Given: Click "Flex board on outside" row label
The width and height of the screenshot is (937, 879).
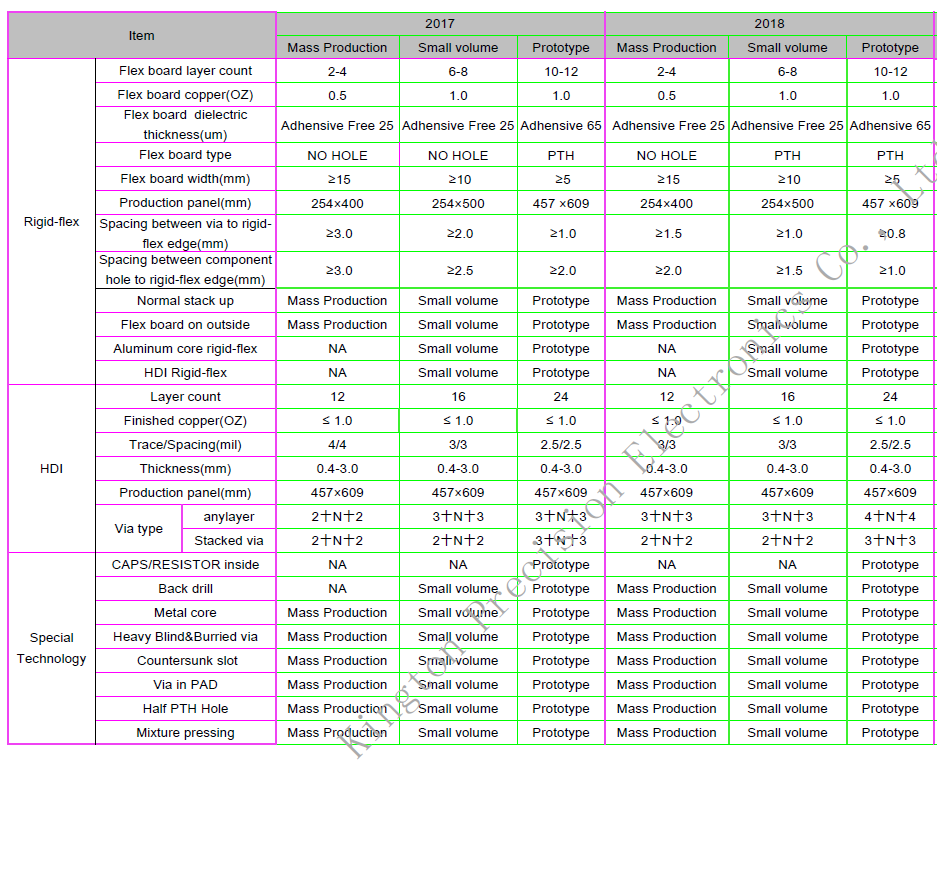Looking at the screenshot, I should point(185,324).
